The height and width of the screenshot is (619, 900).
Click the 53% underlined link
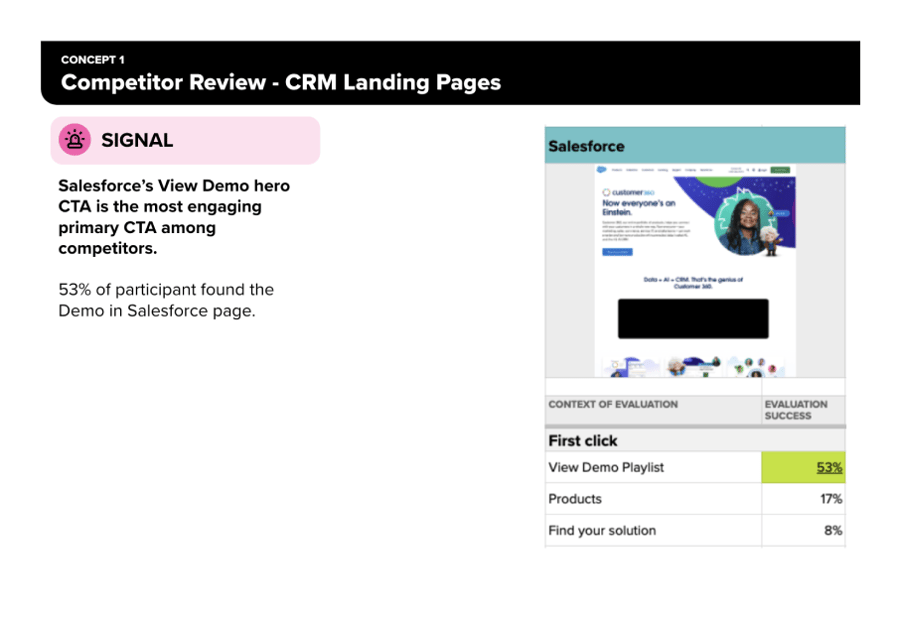(829, 467)
